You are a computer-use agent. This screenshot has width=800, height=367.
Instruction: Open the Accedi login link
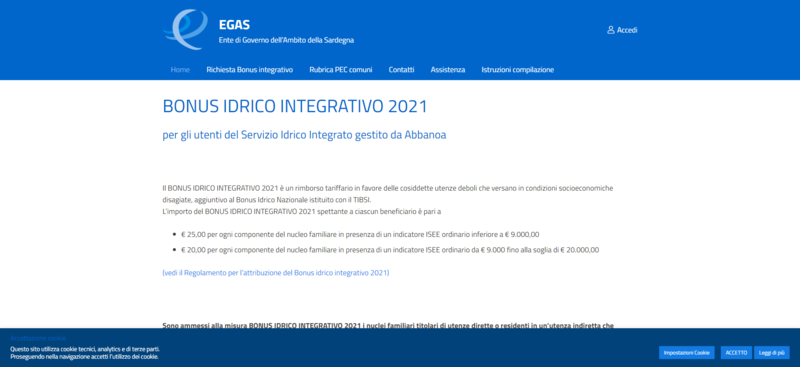point(622,30)
